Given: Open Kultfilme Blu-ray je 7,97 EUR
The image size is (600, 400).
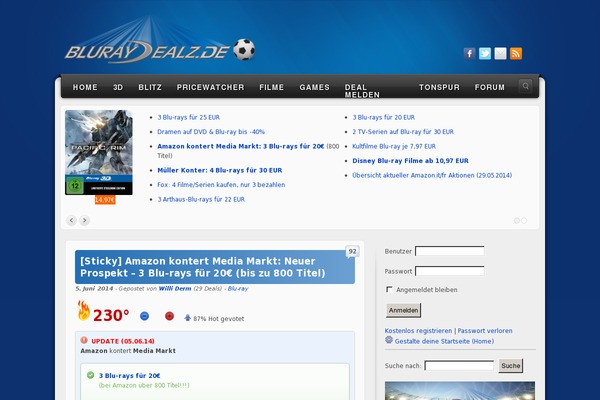Looking at the screenshot, I should (x=394, y=146).
